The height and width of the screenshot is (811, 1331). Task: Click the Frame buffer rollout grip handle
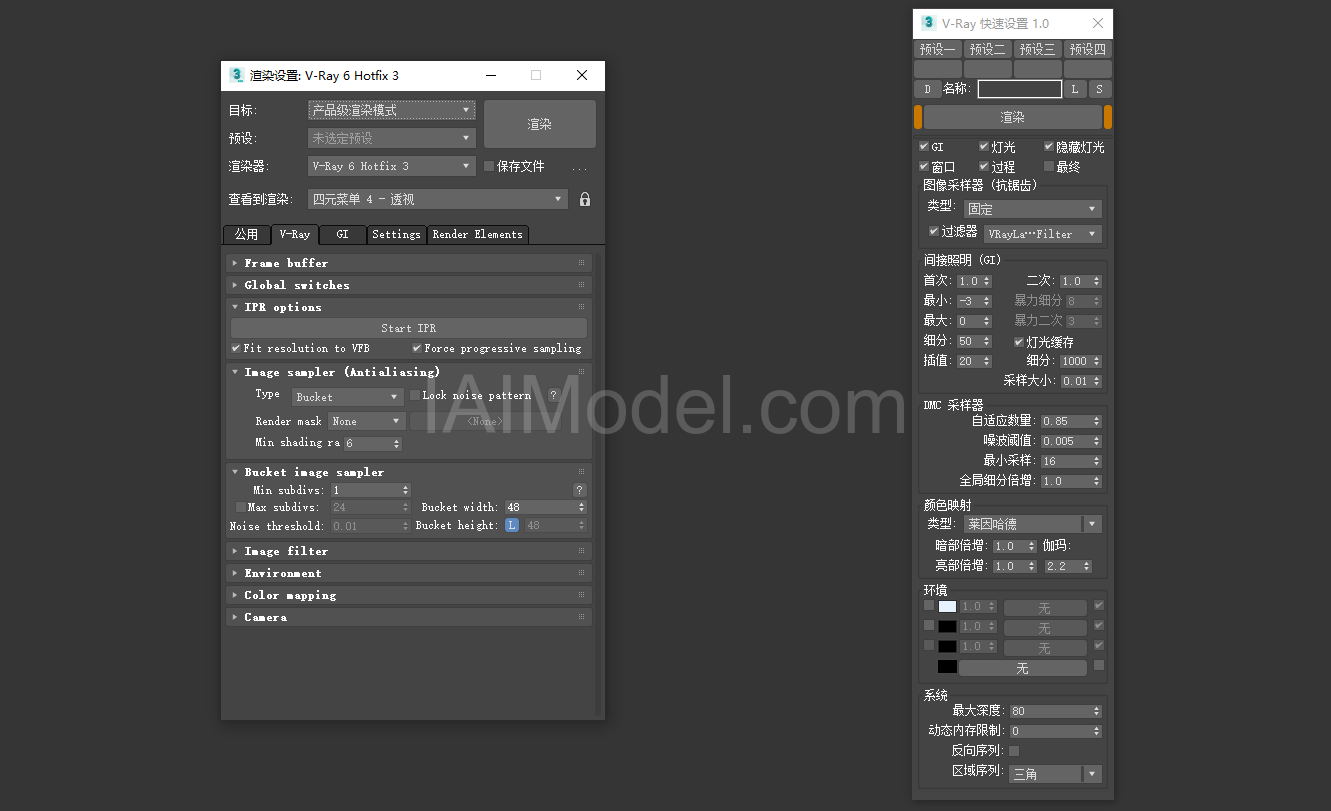pyautogui.click(x=581, y=263)
